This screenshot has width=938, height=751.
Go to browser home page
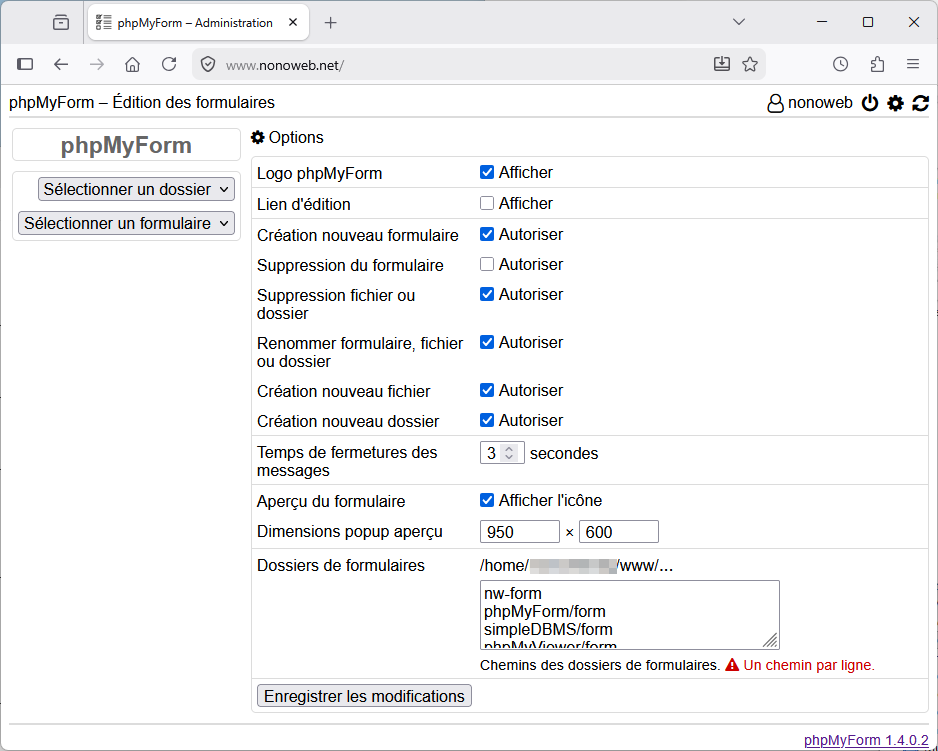[x=132, y=64]
